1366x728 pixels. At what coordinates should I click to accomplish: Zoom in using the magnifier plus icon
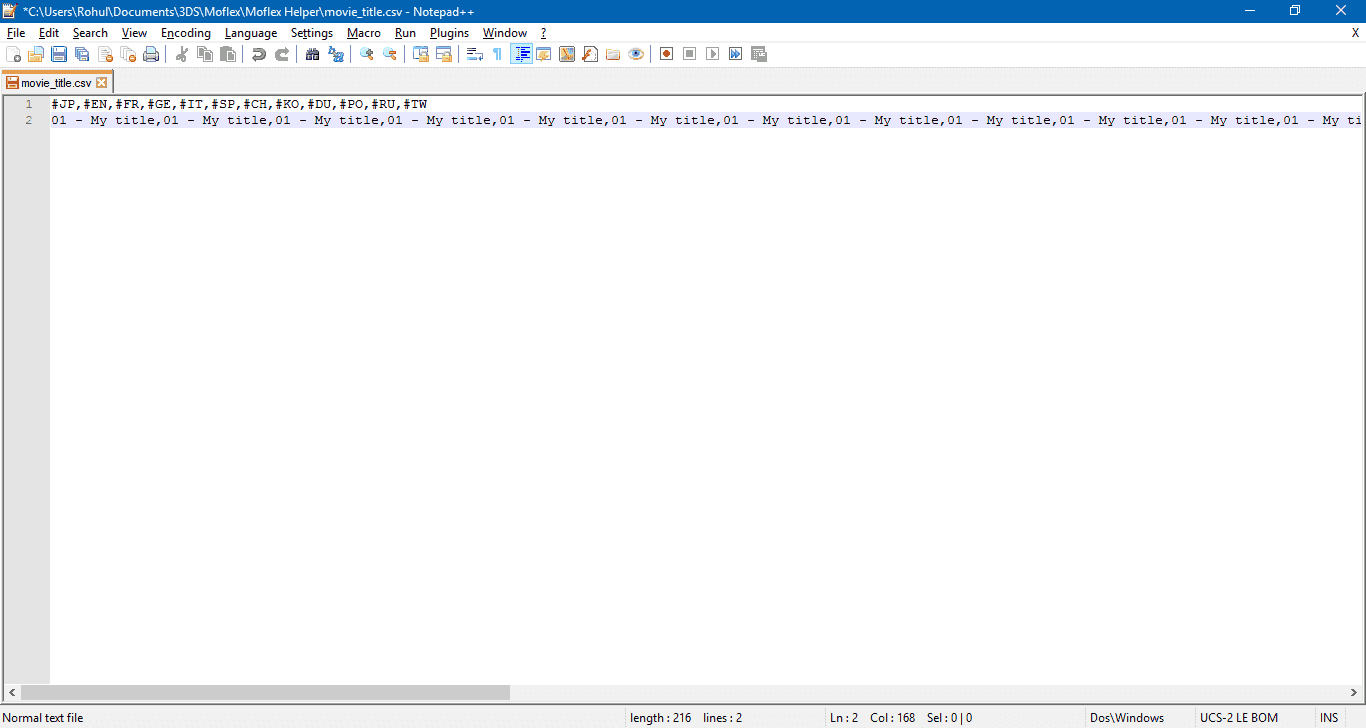click(x=367, y=54)
